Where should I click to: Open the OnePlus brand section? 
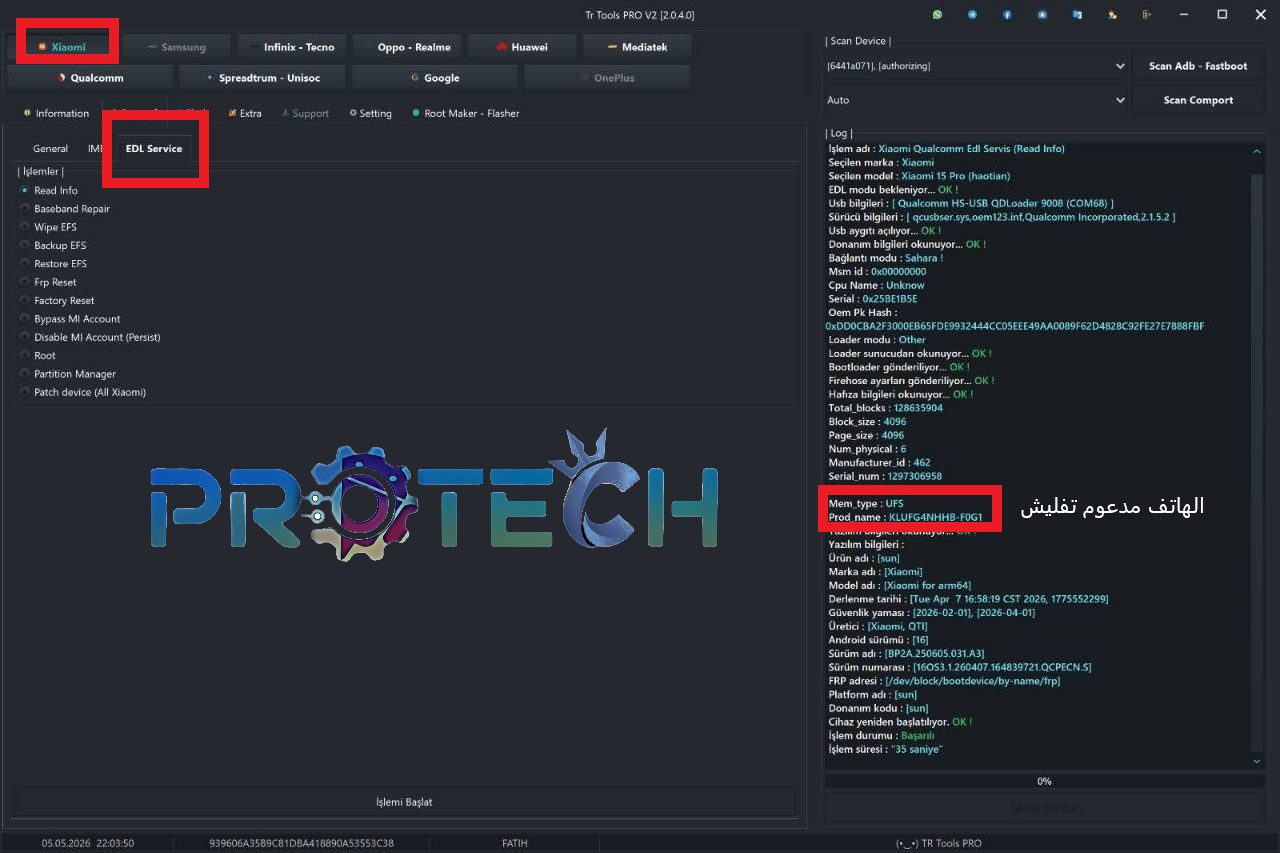click(607, 77)
